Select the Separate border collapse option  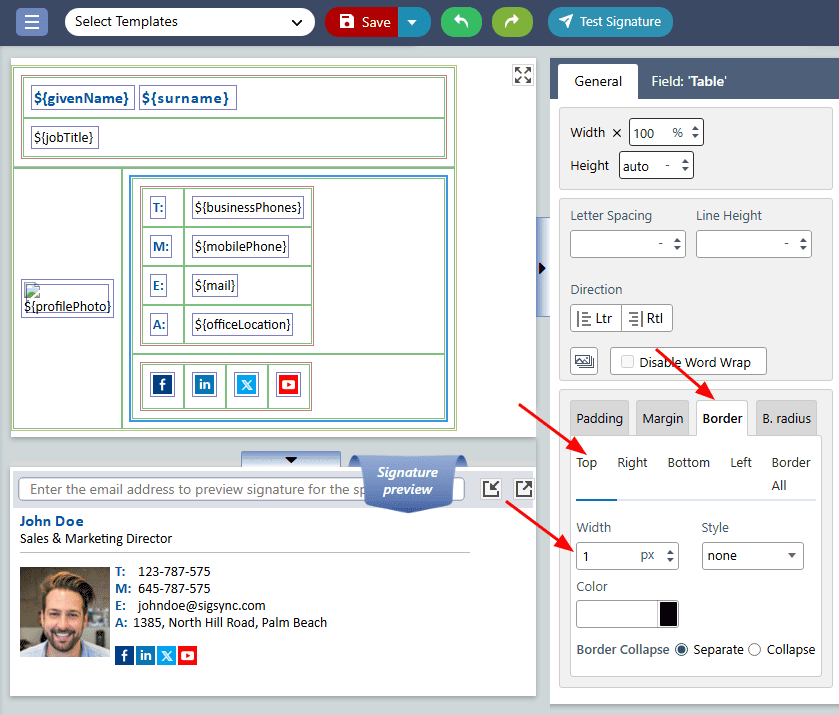pyautogui.click(x=682, y=650)
